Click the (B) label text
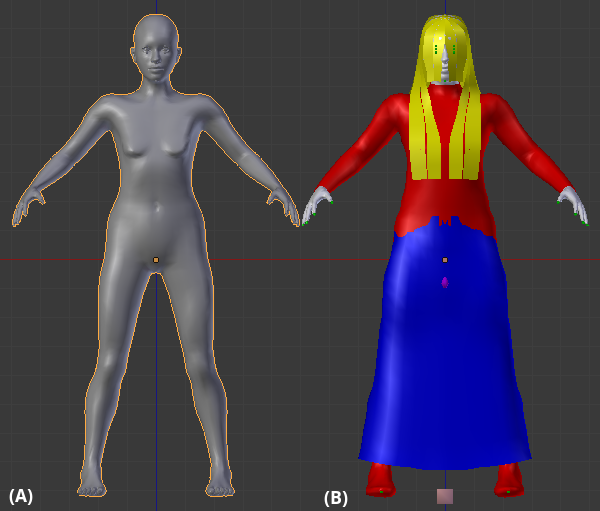 336,498
